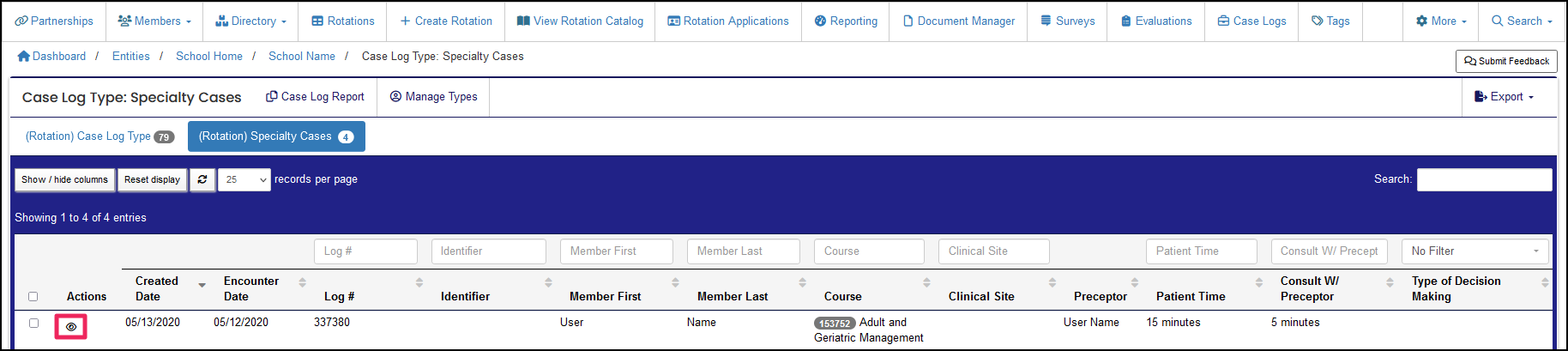Click Show / hide columns button
This screenshot has width=1568, height=351.
pos(65,179)
